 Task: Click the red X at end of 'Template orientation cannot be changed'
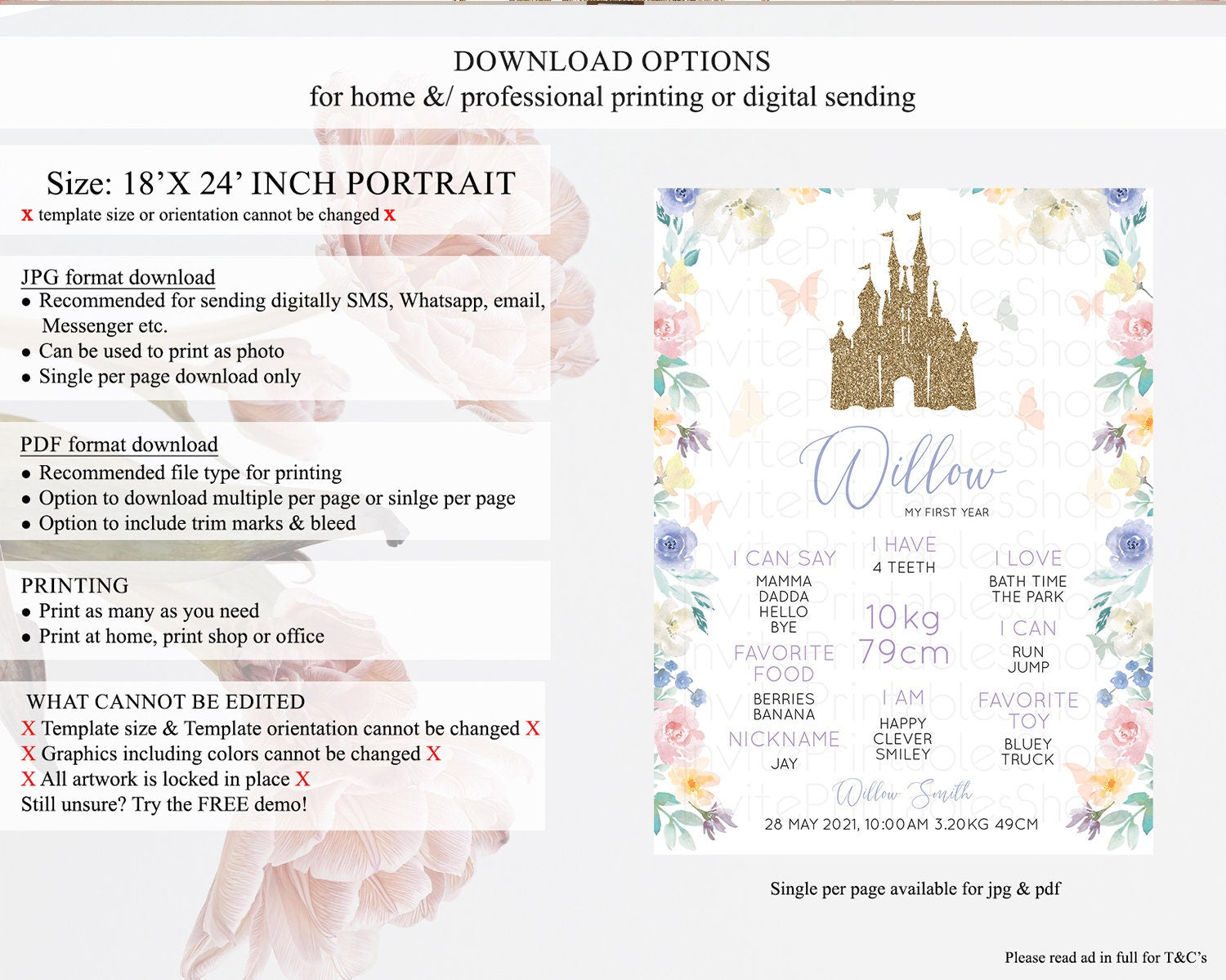coord(533,728)
